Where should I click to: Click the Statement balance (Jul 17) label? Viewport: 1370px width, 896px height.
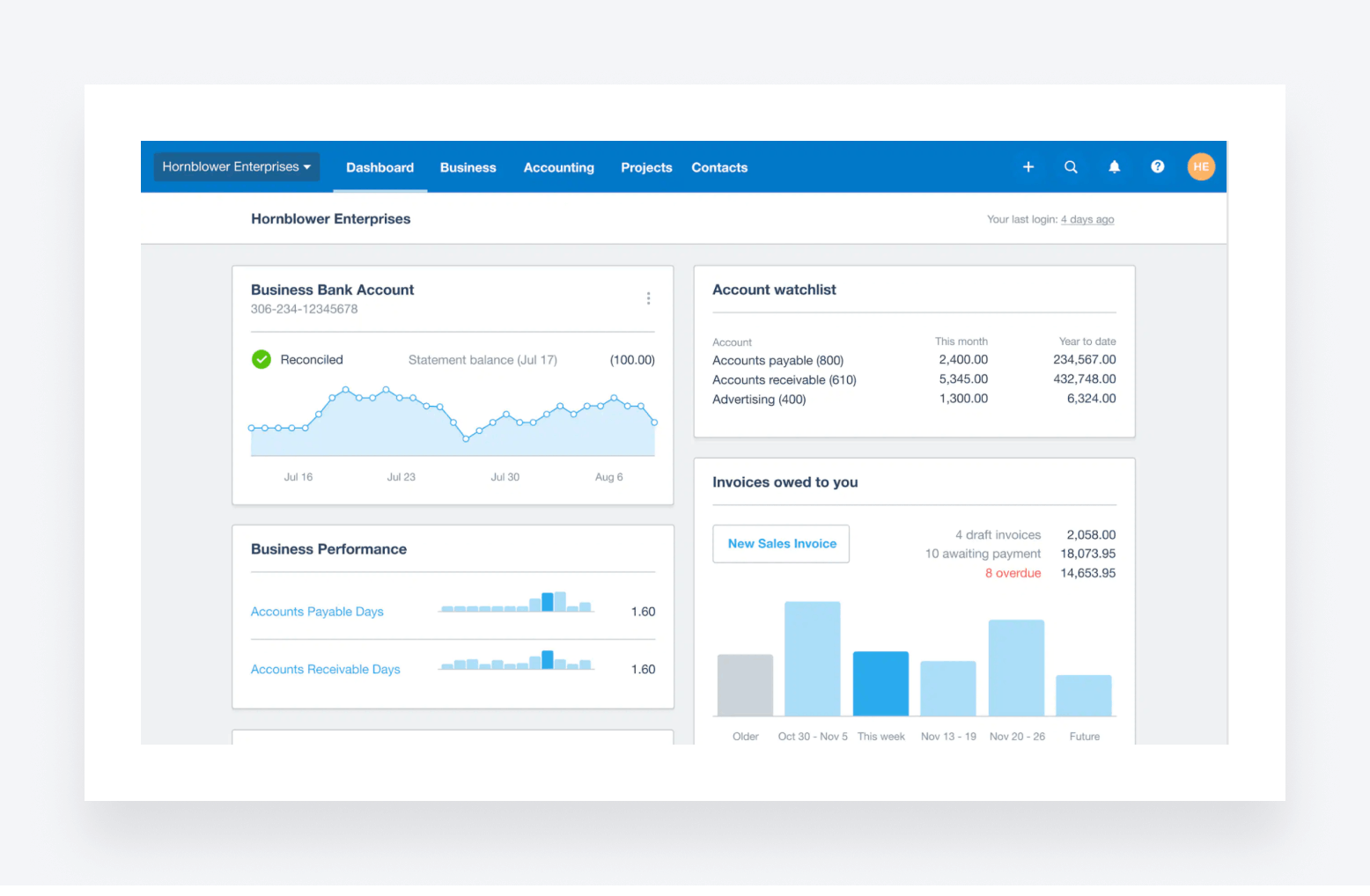[482, 360]
